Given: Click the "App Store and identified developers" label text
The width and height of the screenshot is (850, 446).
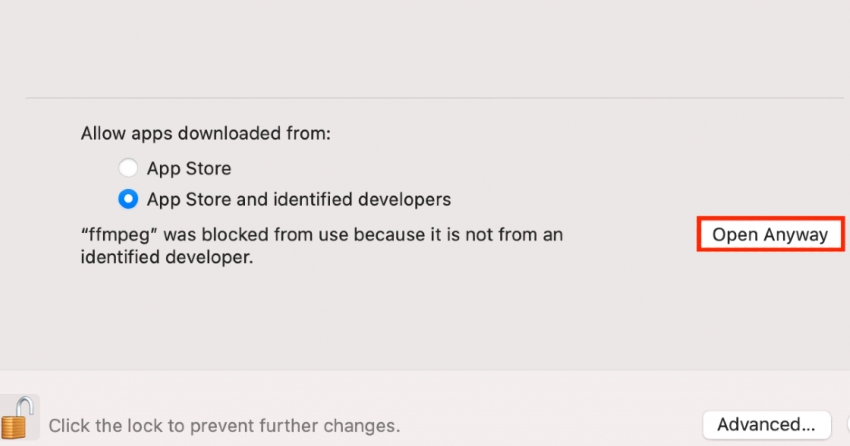Looking at the screenshot, I should [299, 199].
